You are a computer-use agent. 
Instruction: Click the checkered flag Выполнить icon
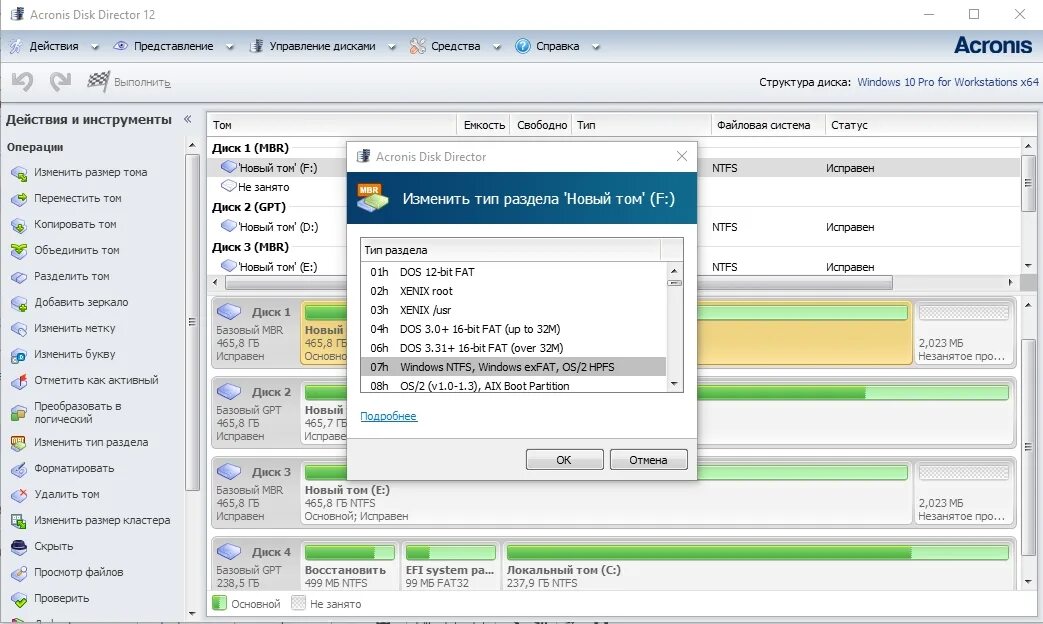tap(98, 81)
